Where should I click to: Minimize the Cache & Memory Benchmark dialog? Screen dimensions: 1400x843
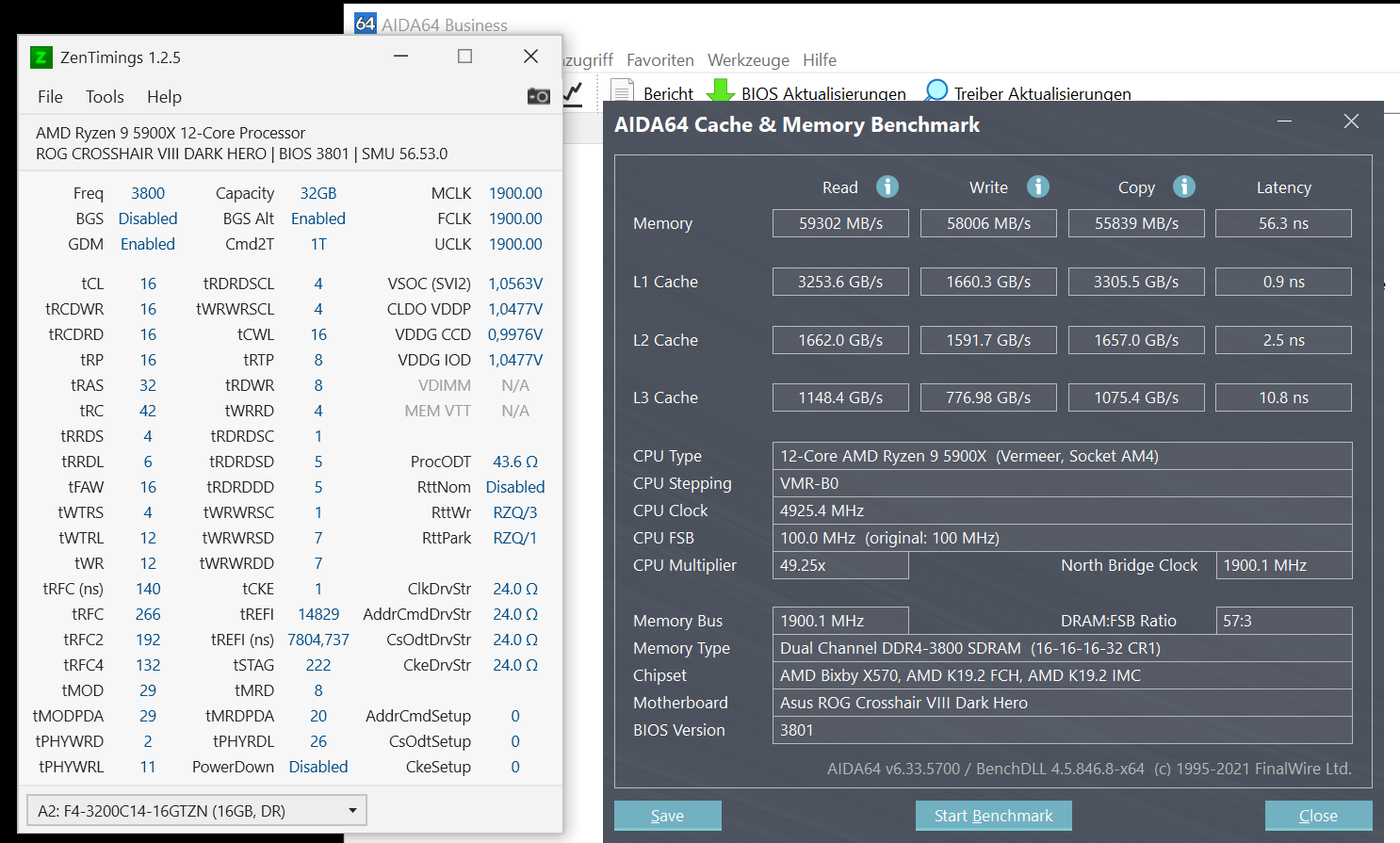(1285, 122)
